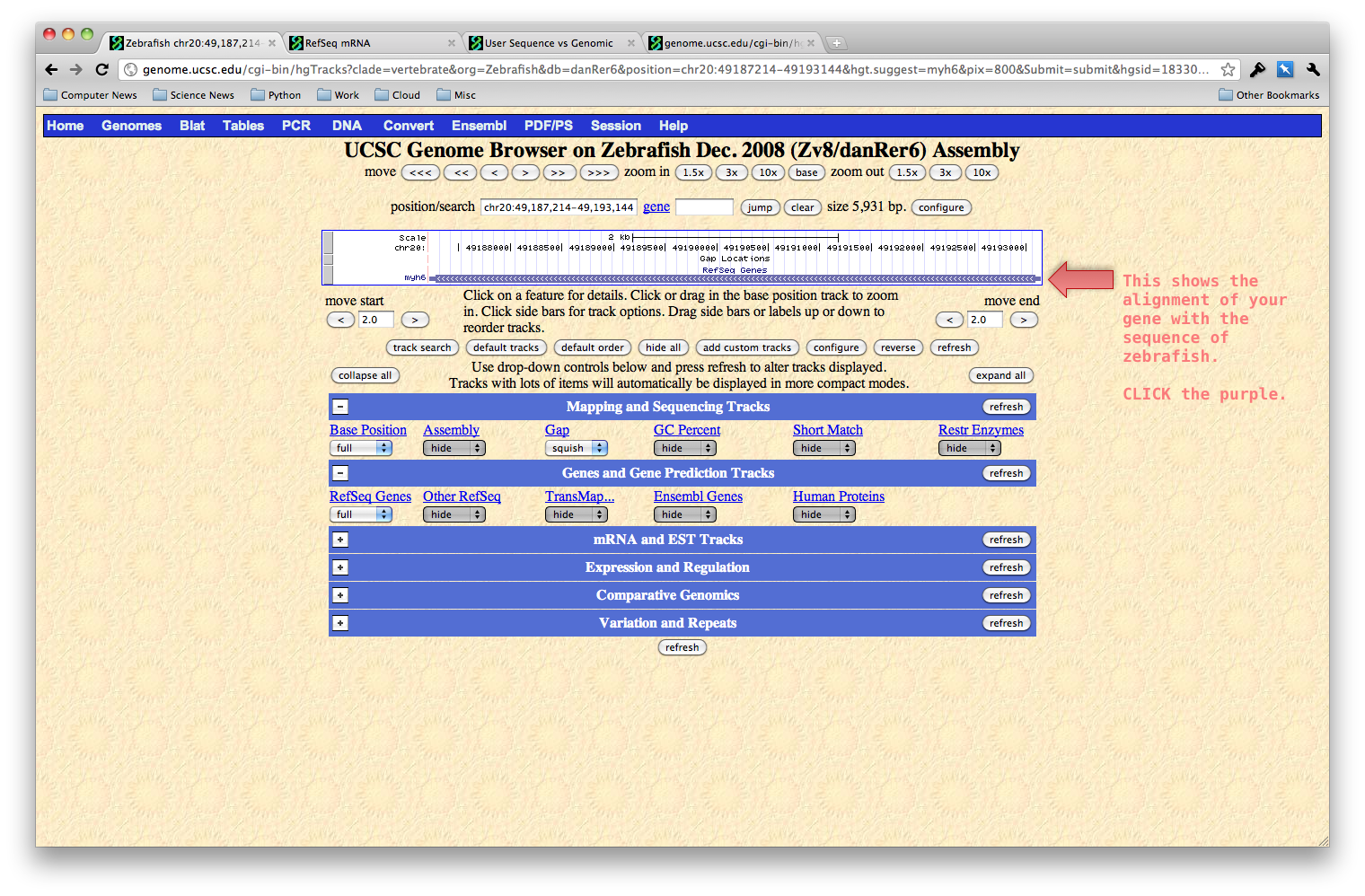1365x896 pixels.
Task: Click the track search button
Action: (422, 347)
